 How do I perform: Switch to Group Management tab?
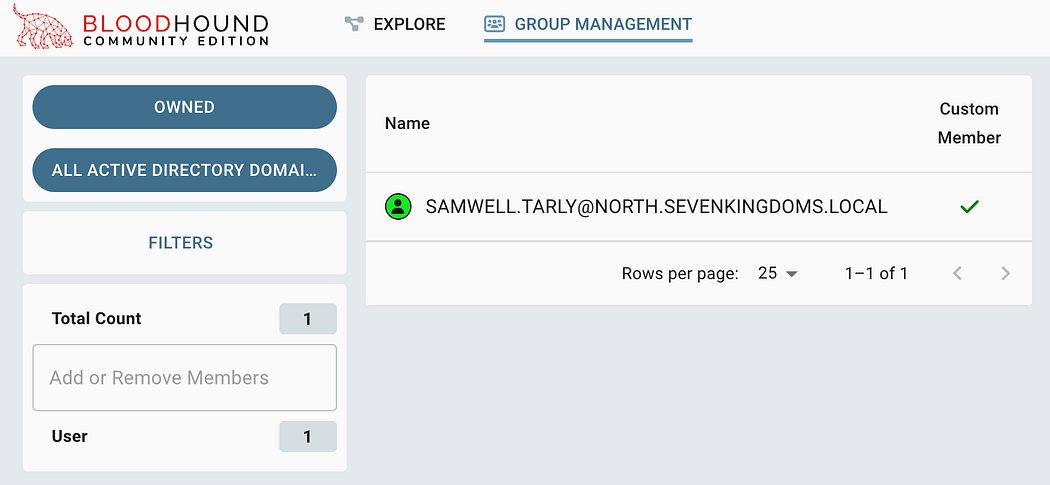(x=588, y=25)
